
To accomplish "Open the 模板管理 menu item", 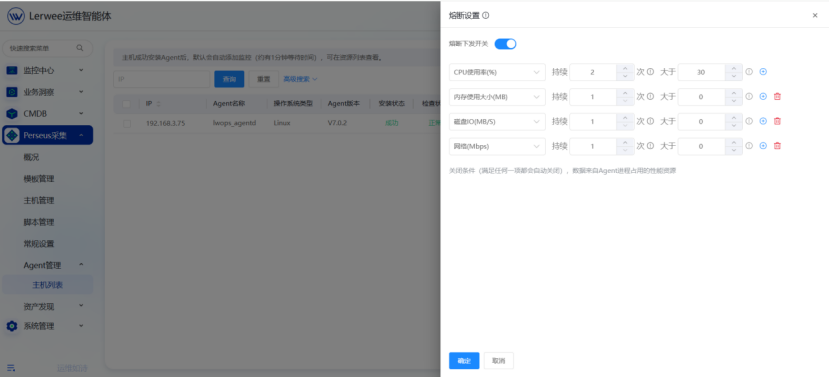I will coord(39,179).
